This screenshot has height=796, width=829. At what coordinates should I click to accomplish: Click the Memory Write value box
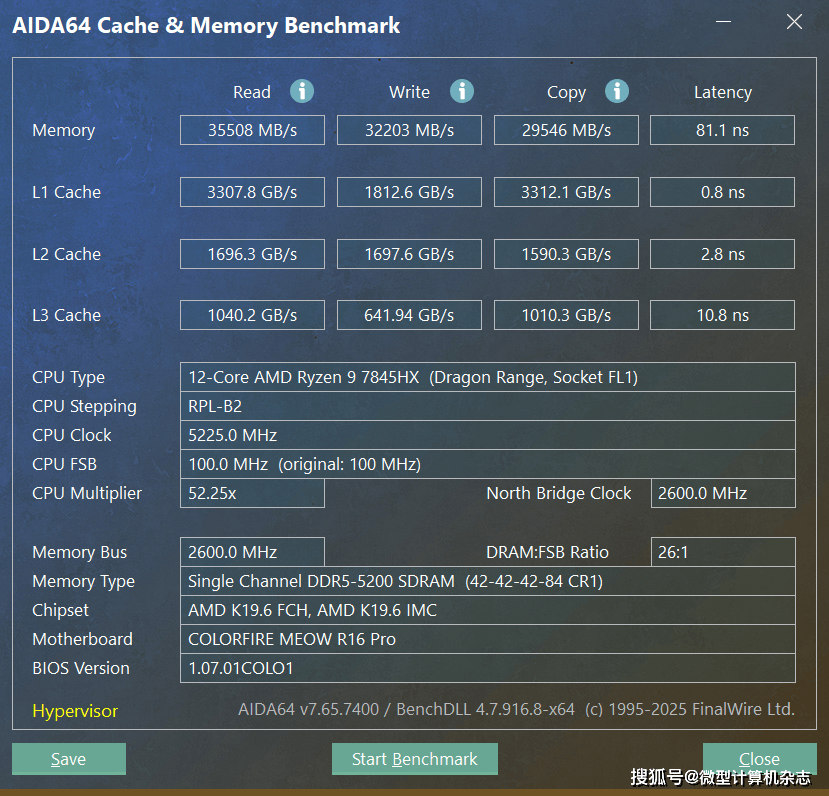[x=409, y=130]
